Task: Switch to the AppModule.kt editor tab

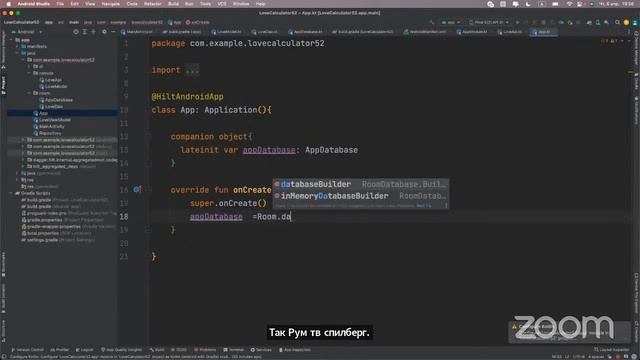Action: point(471,32)
